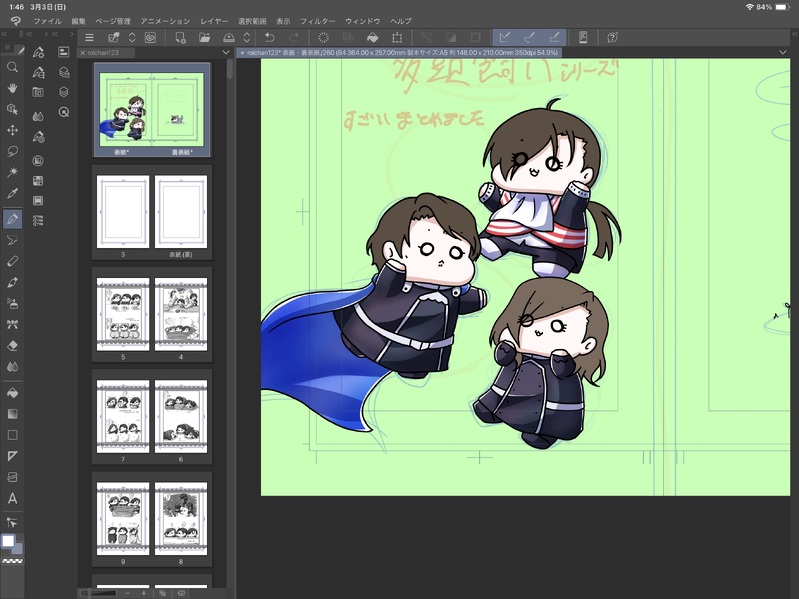
Task: Select the Figure rectangle tool
Action: click(12, 435)
